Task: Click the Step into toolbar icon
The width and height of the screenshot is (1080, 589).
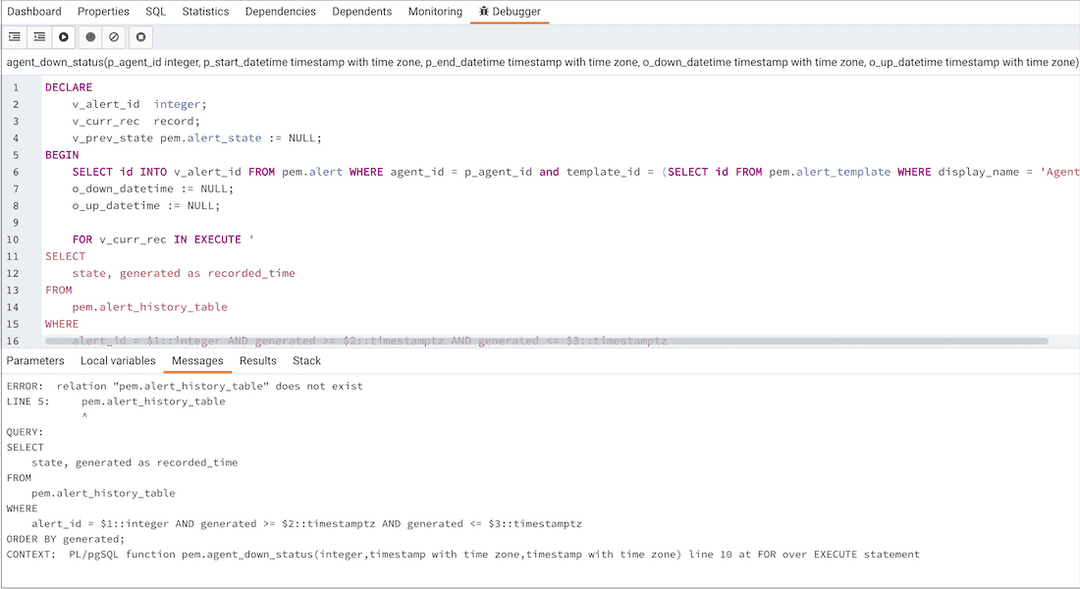Action: [14, 37]
